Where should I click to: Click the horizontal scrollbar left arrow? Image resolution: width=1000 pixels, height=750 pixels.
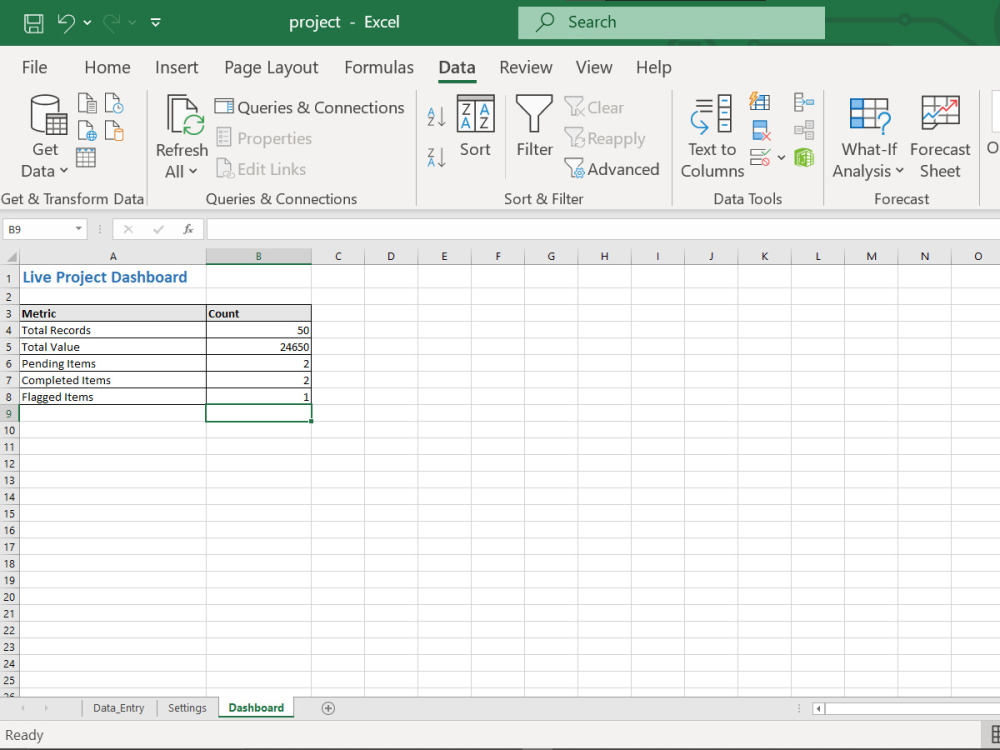819,708
